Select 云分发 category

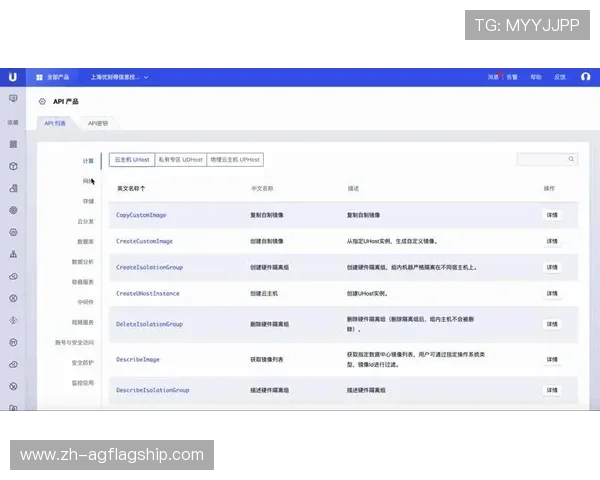(x=85, y=222)
